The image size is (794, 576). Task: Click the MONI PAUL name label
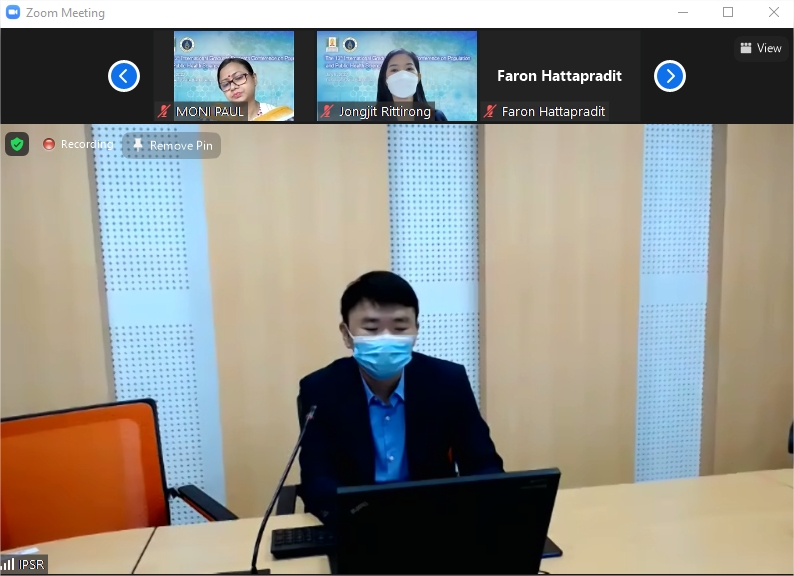(x=210, y=112)
